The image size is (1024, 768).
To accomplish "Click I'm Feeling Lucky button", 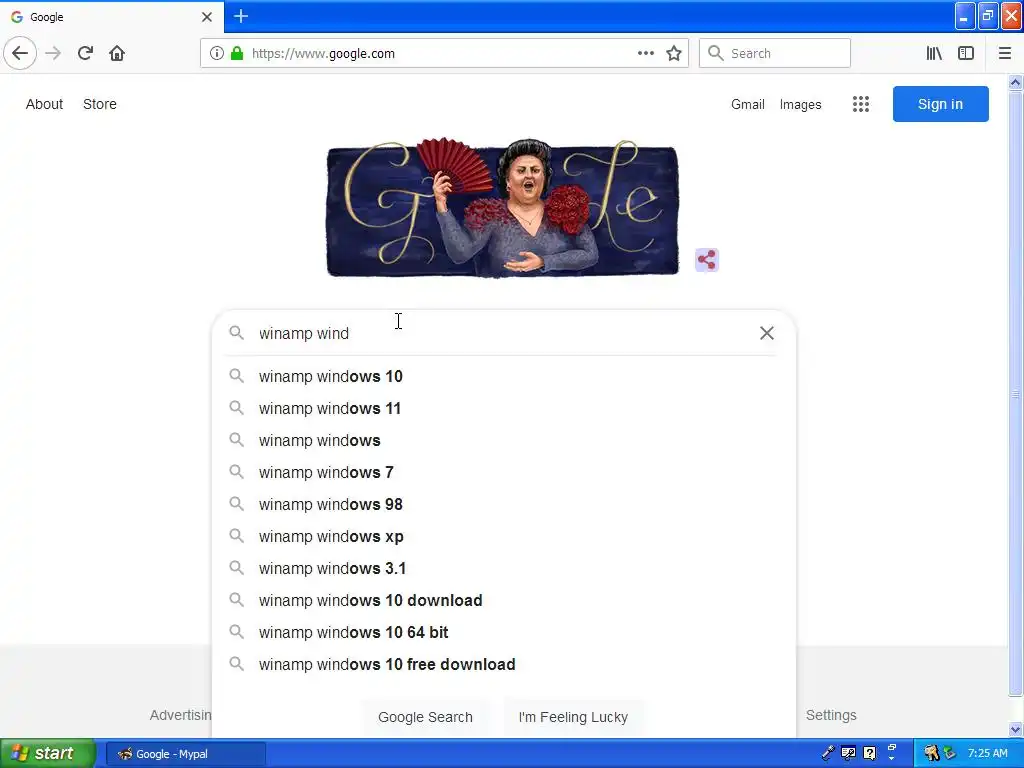I will point(573,717).
